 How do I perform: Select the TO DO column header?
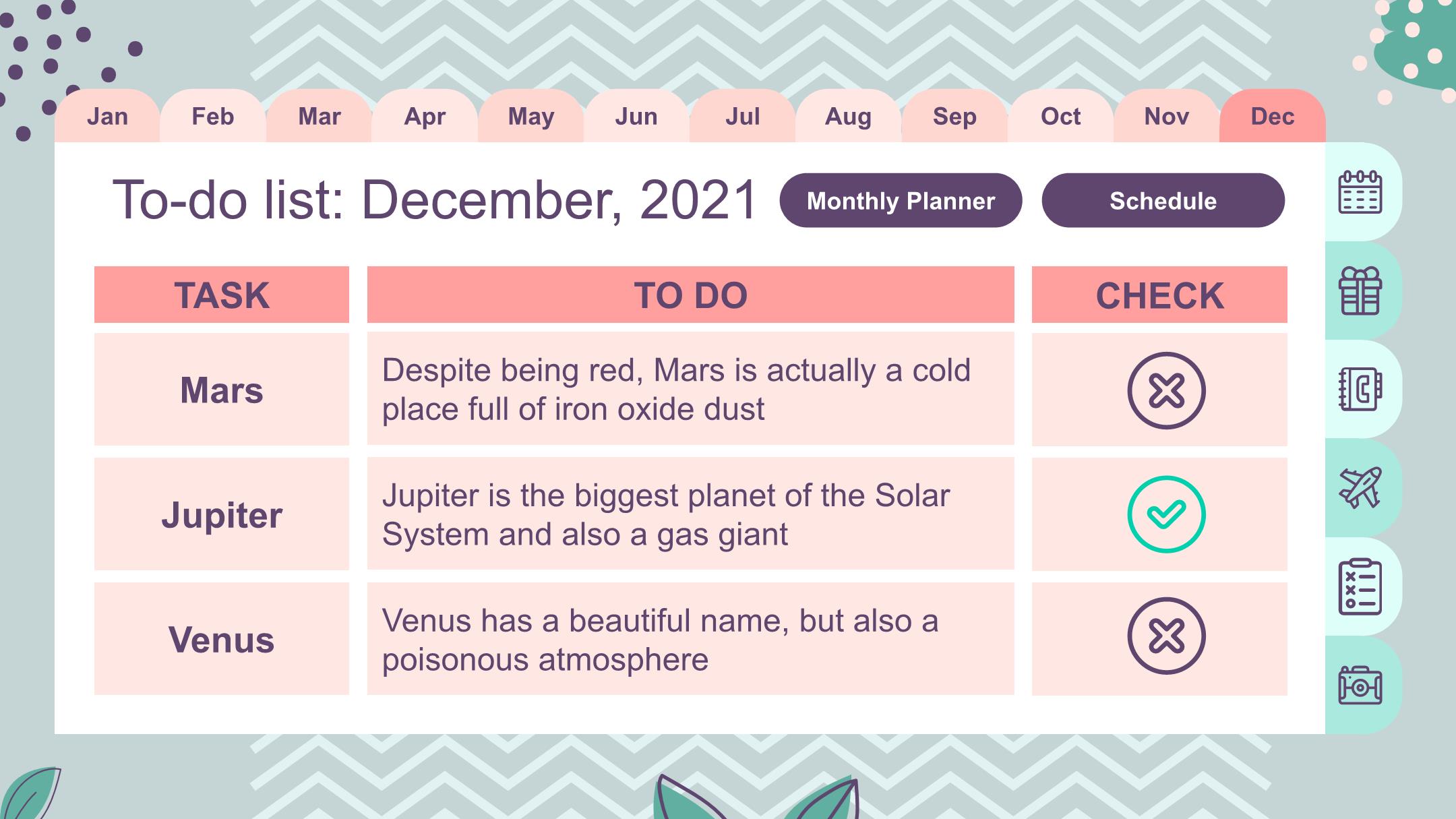690,295
